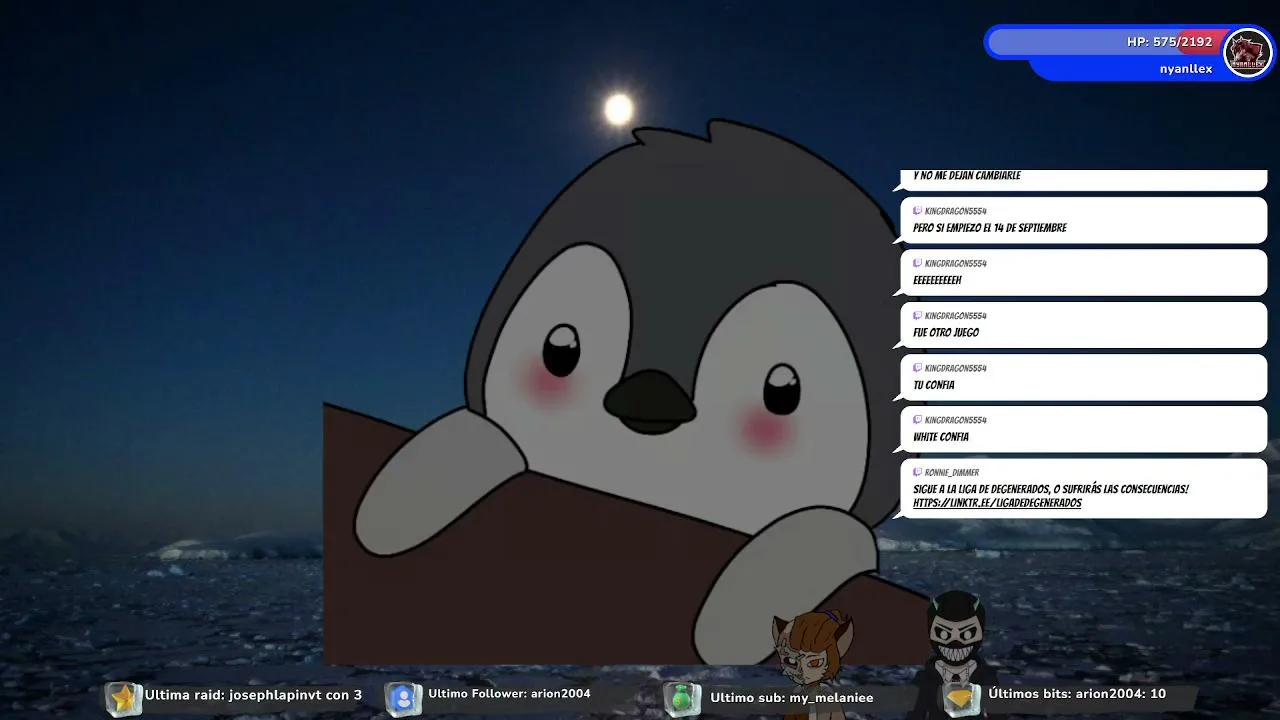Click the green potion icon beside Ultimo sub
This screenshot has height=720, width=1280.
pos(682,698)
